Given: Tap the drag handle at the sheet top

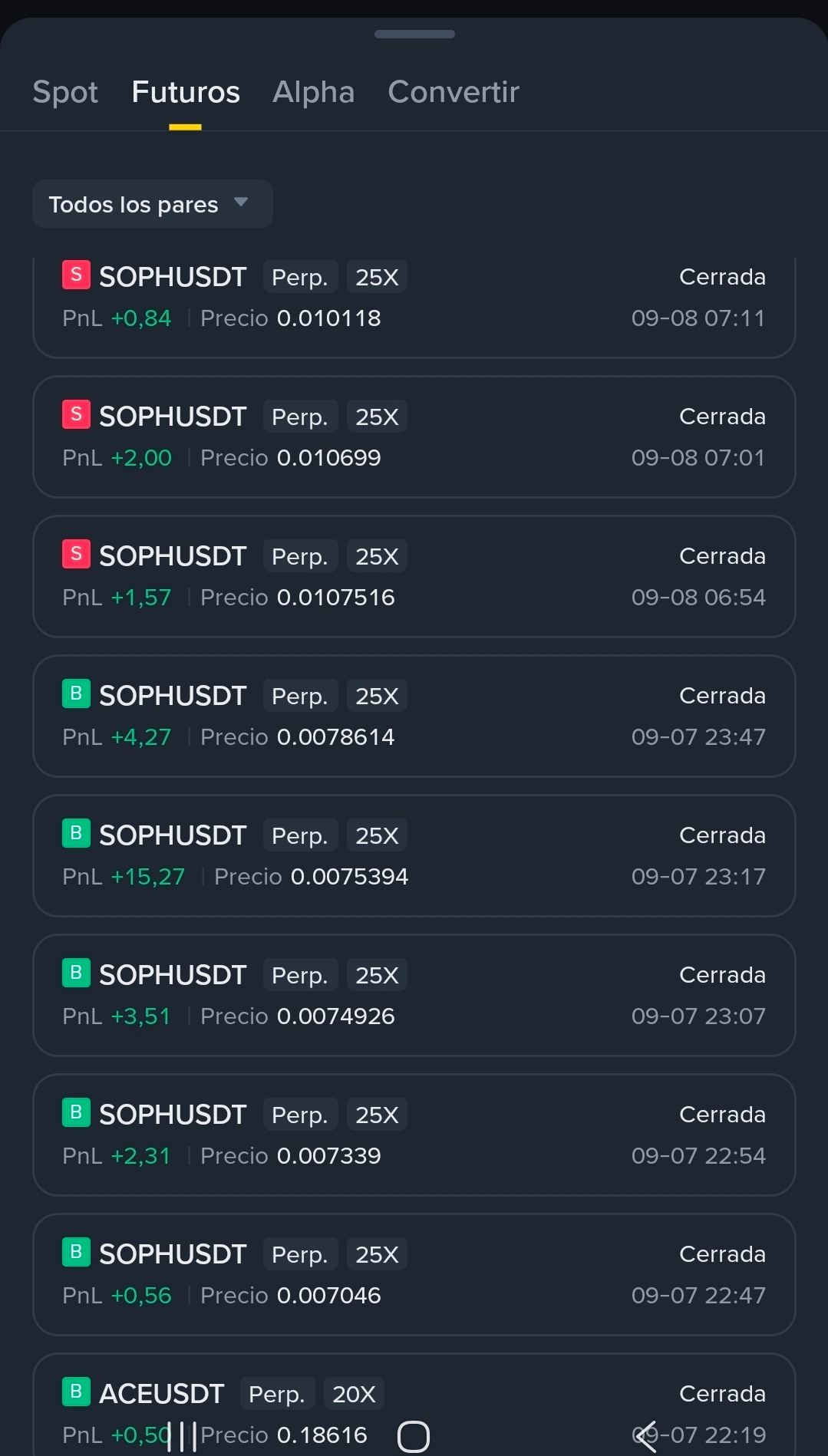Looking at the screenshot, I should (x=414, y=34).
